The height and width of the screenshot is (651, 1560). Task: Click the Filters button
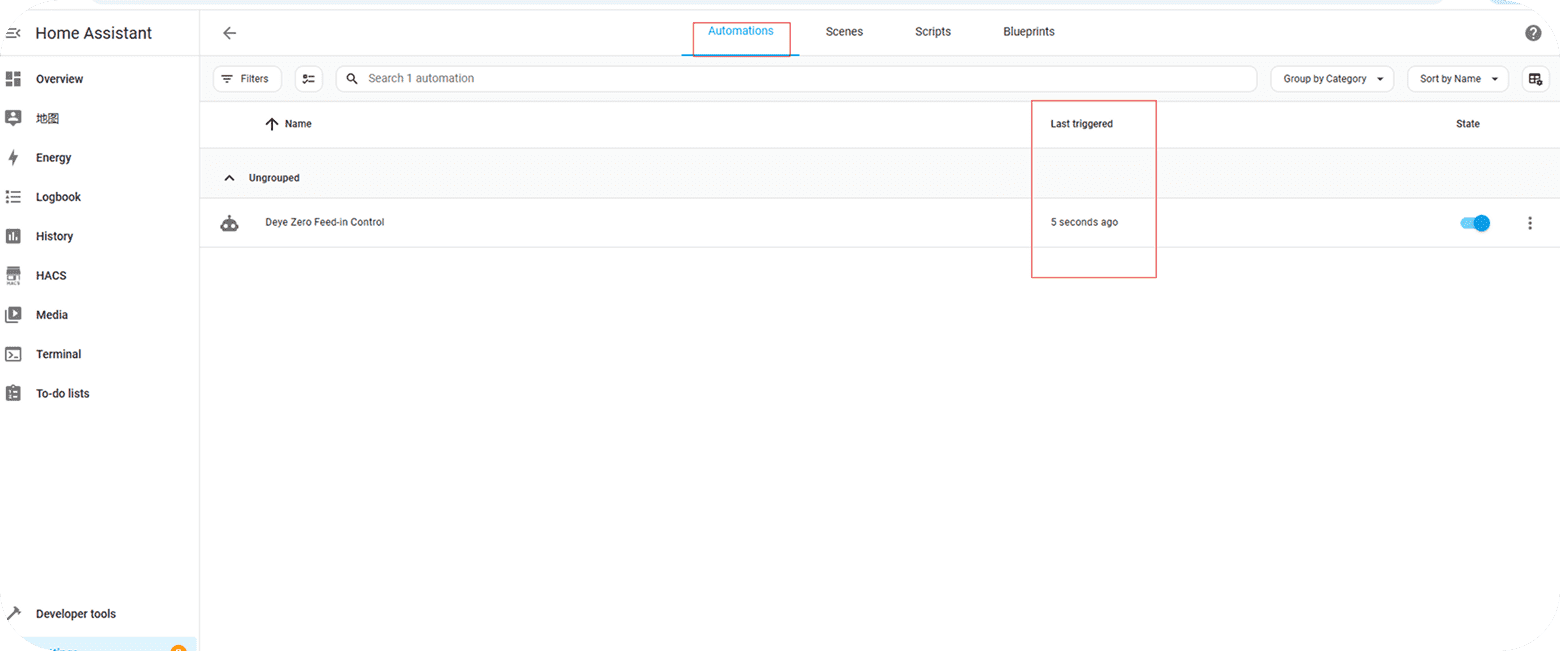tap(246, 79)
